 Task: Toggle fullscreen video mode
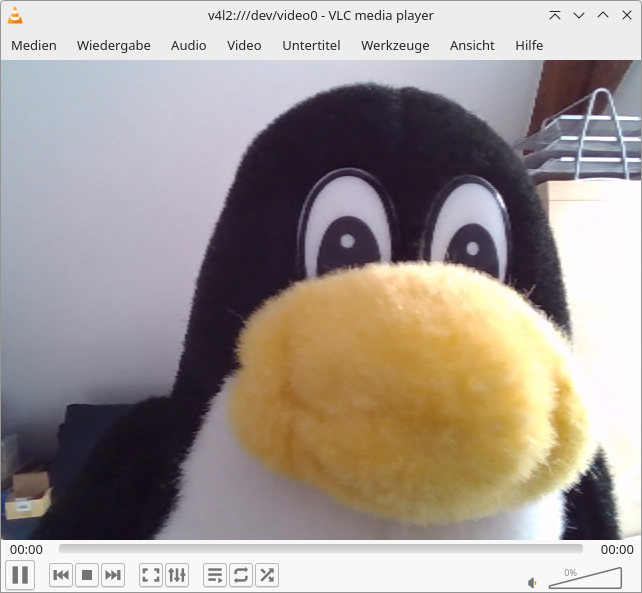[151, 575]
